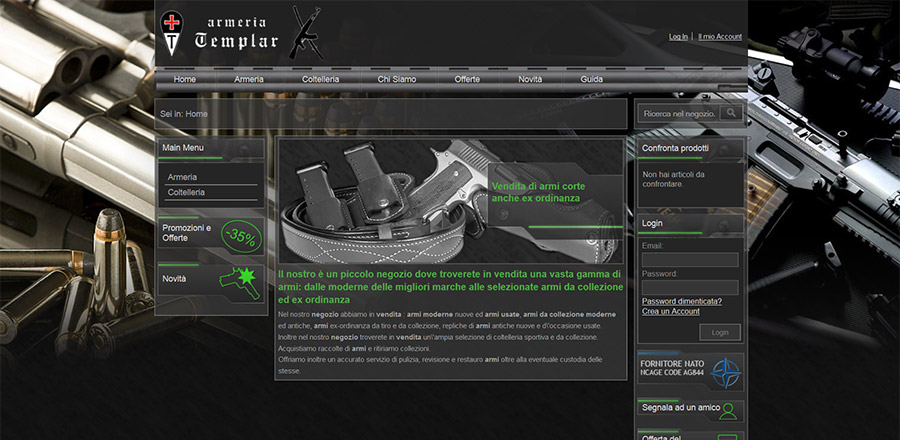Click Password dimenticata link
Screen dimensions: 900x440
(x=682, y=301)
